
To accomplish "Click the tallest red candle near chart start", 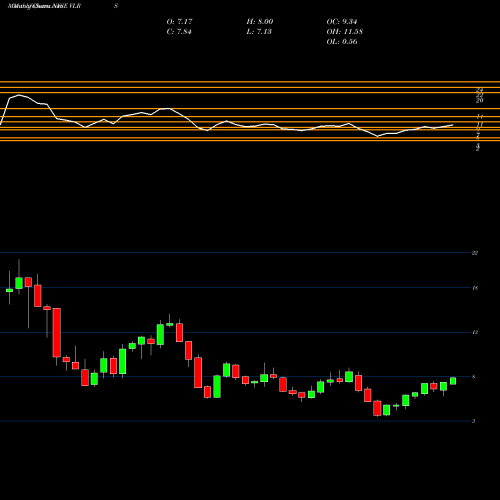I will (57, 332).
